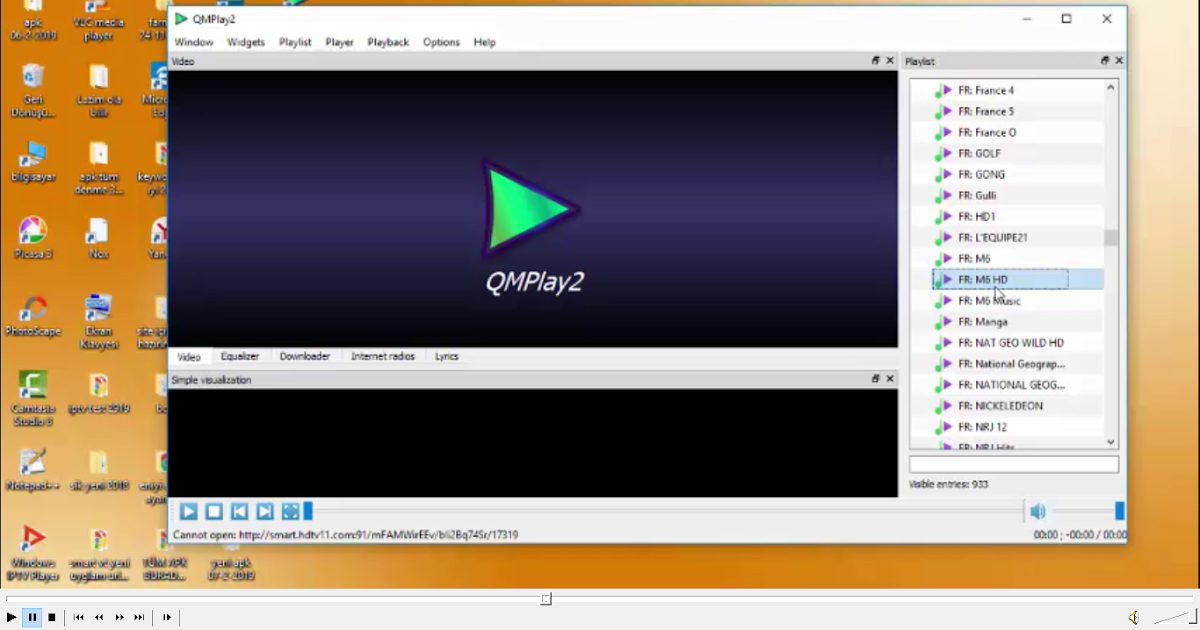Switch to the Lyrics tab
Screen dimensions: 1200x630
[447, 356]
